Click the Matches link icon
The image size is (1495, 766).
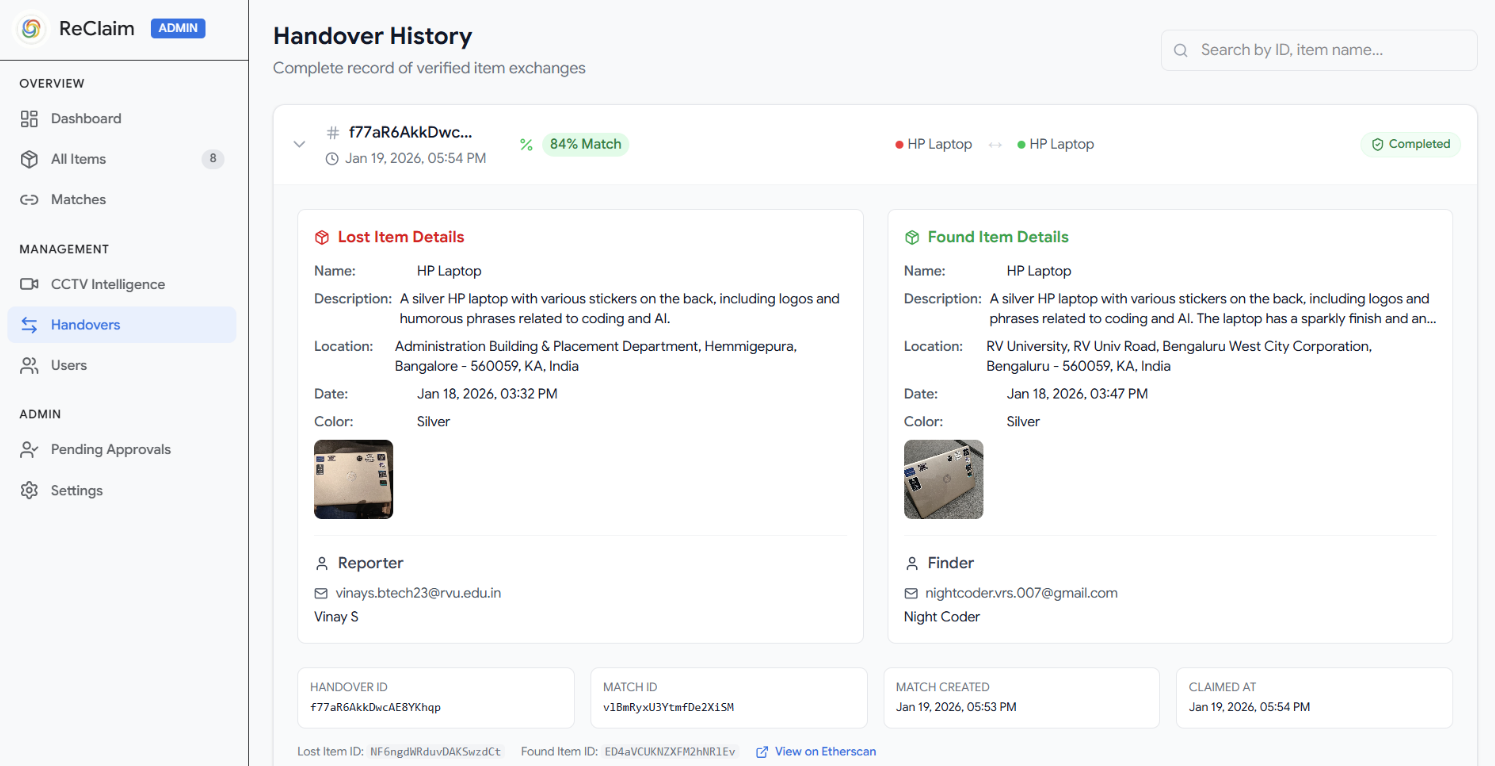pyautogui.click(x=29, y=200)
